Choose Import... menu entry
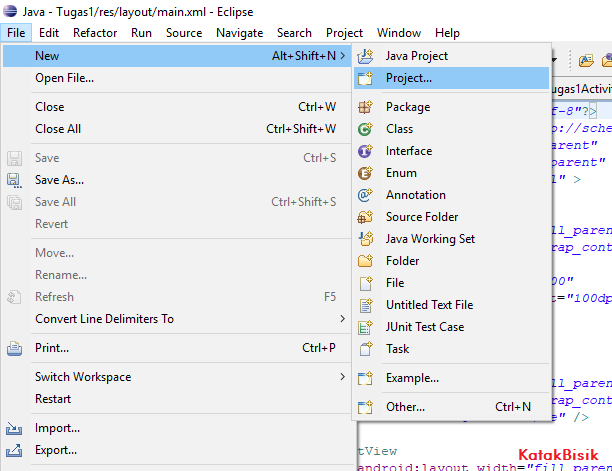The width and height of the screenshot is (612, 471). [177, 428]
